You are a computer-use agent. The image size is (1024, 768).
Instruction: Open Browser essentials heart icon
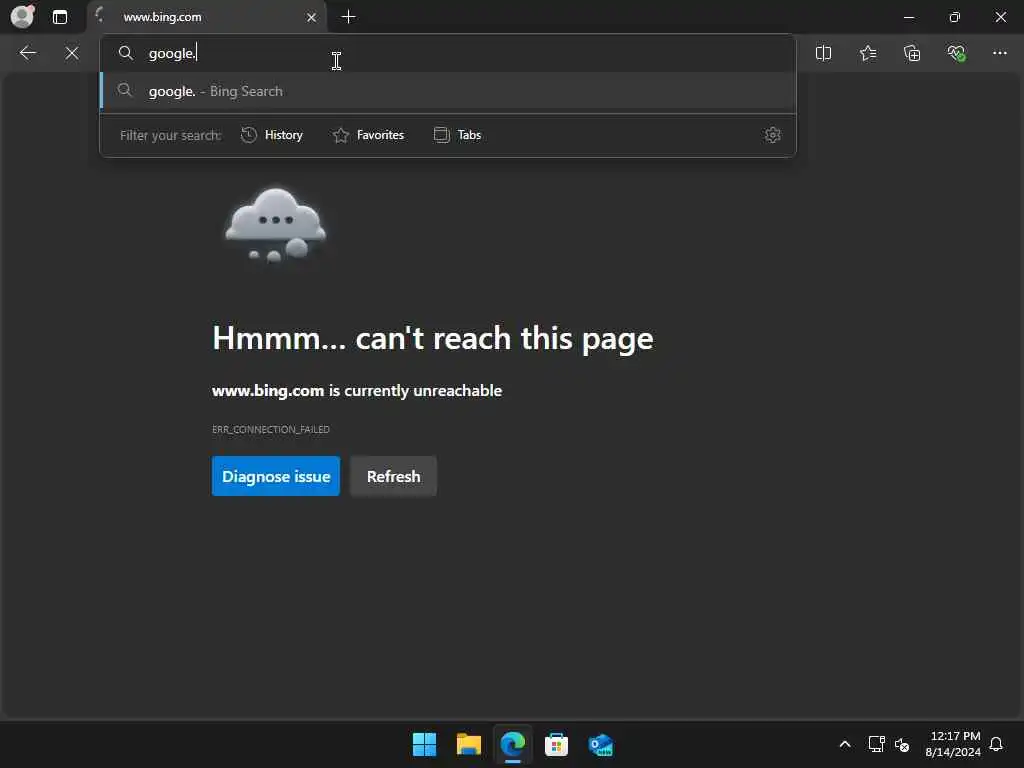coord(956,53)
